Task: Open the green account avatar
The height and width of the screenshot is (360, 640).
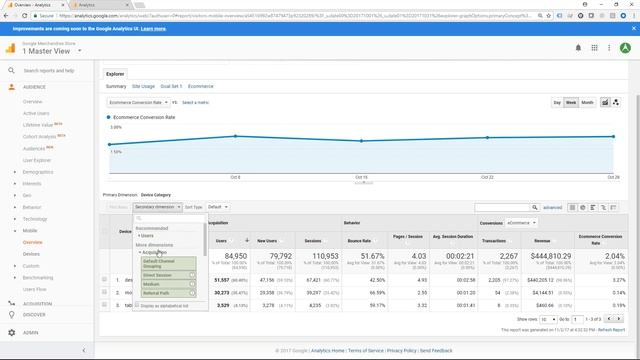Action: tap(625, 48)
